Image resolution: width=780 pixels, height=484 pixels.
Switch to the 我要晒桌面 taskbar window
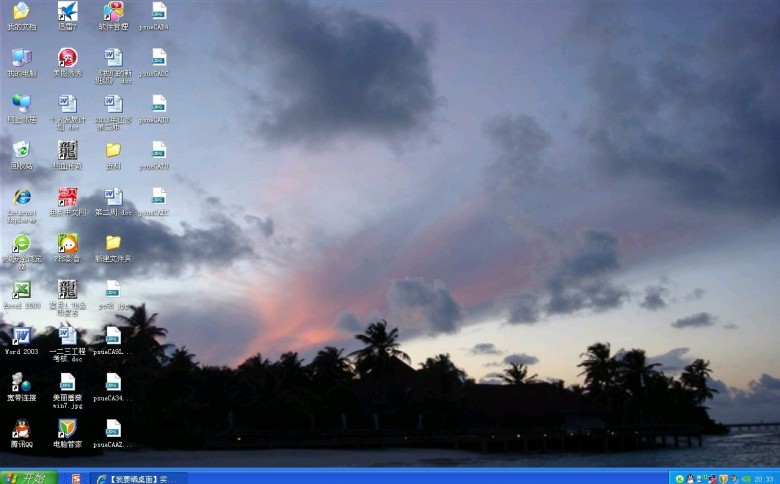[139, 478]
